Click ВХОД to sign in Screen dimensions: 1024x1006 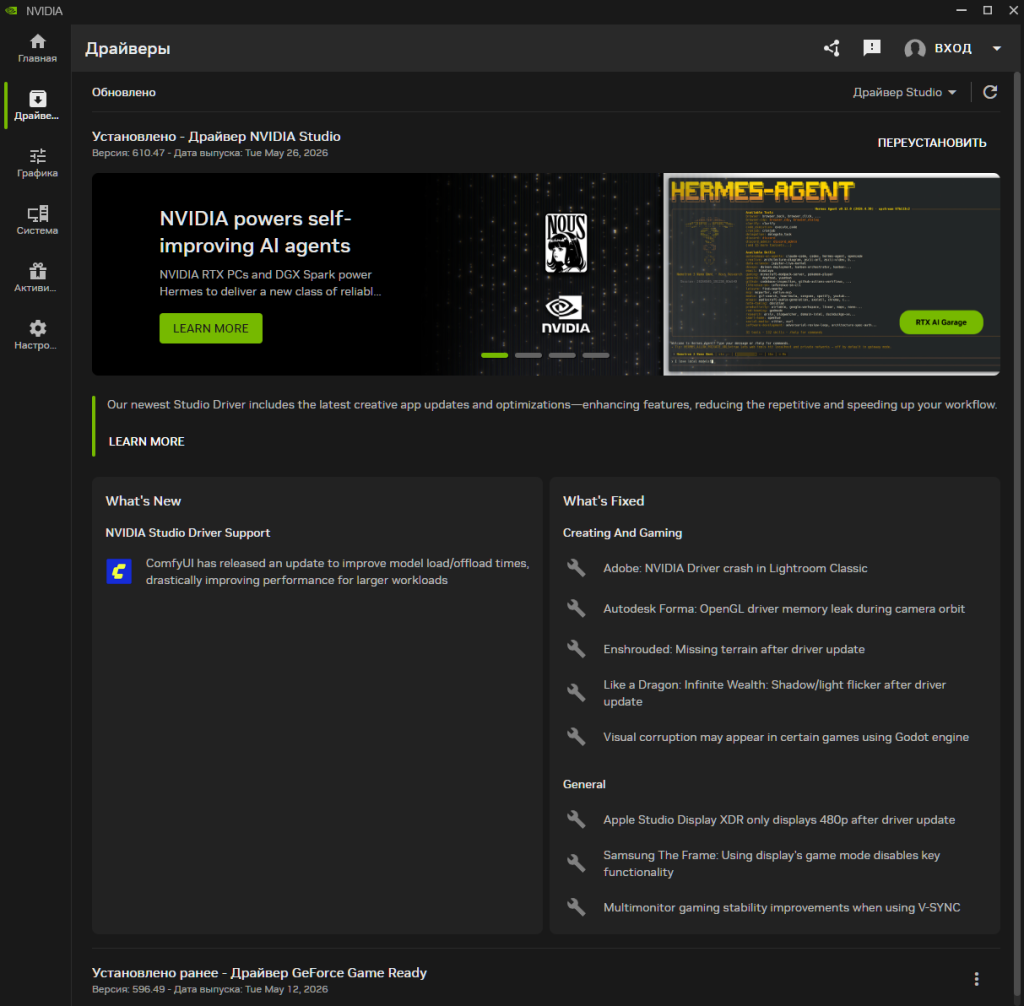coord(953,48)
